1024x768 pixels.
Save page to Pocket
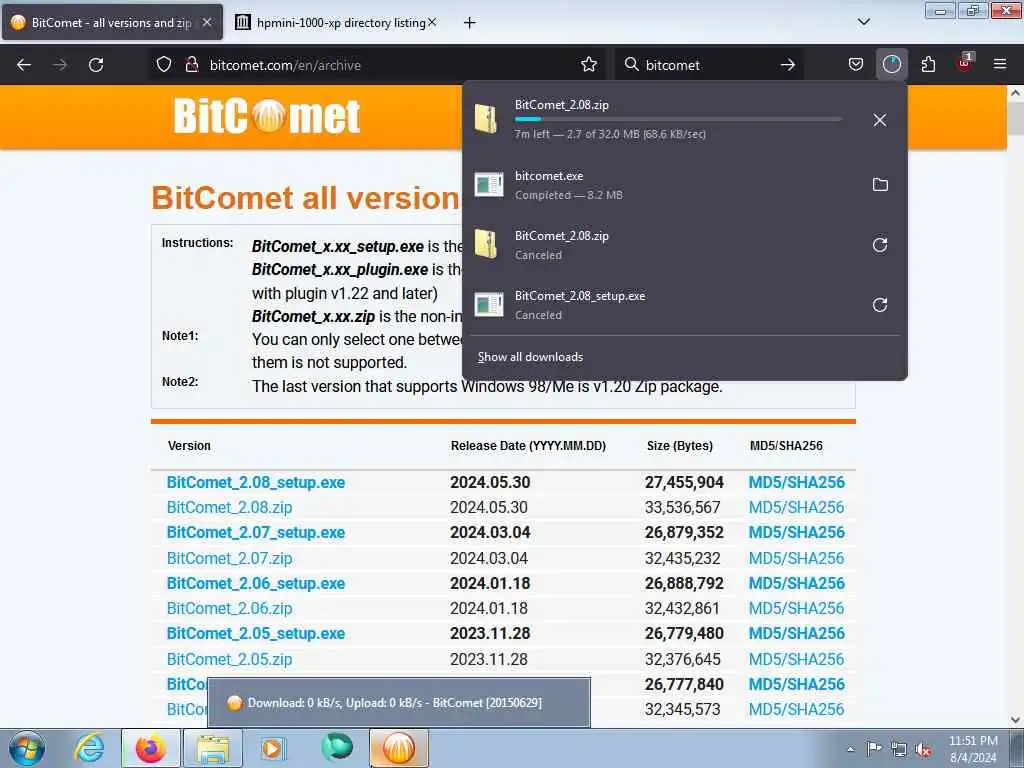[x=856, y=65]
